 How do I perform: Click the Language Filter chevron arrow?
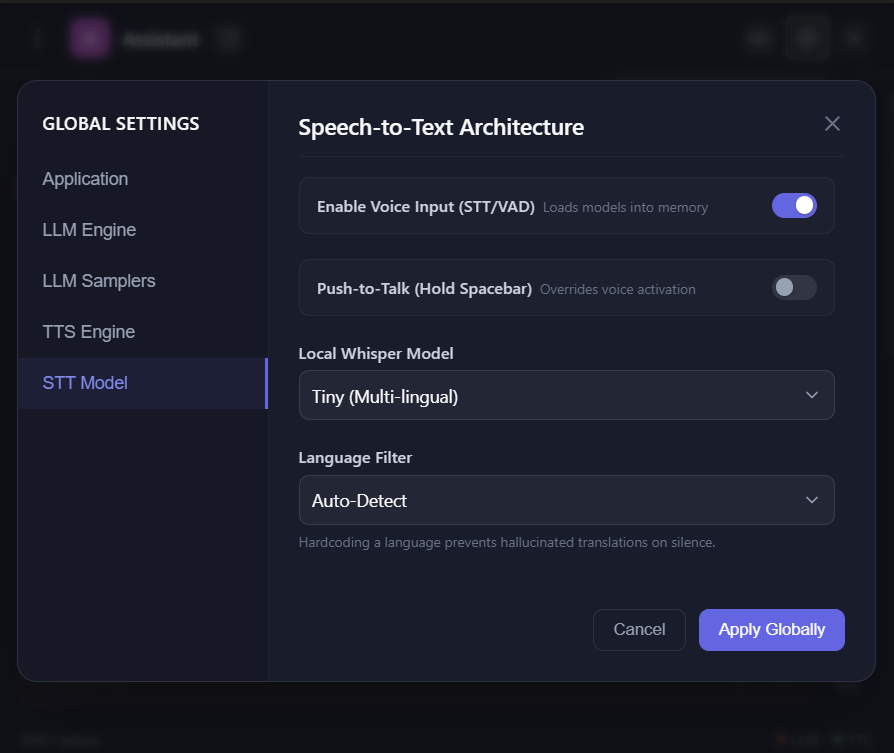click(x=812, y=500)
